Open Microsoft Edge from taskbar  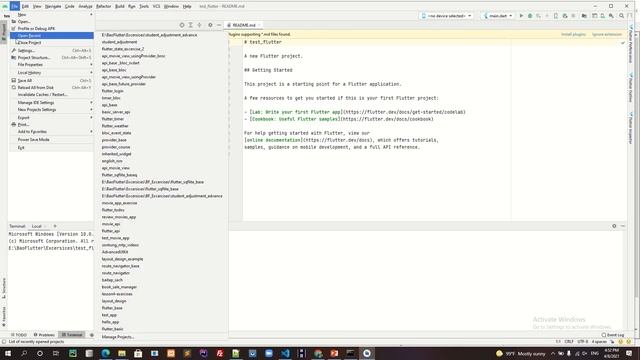click(x=106, y=353)
